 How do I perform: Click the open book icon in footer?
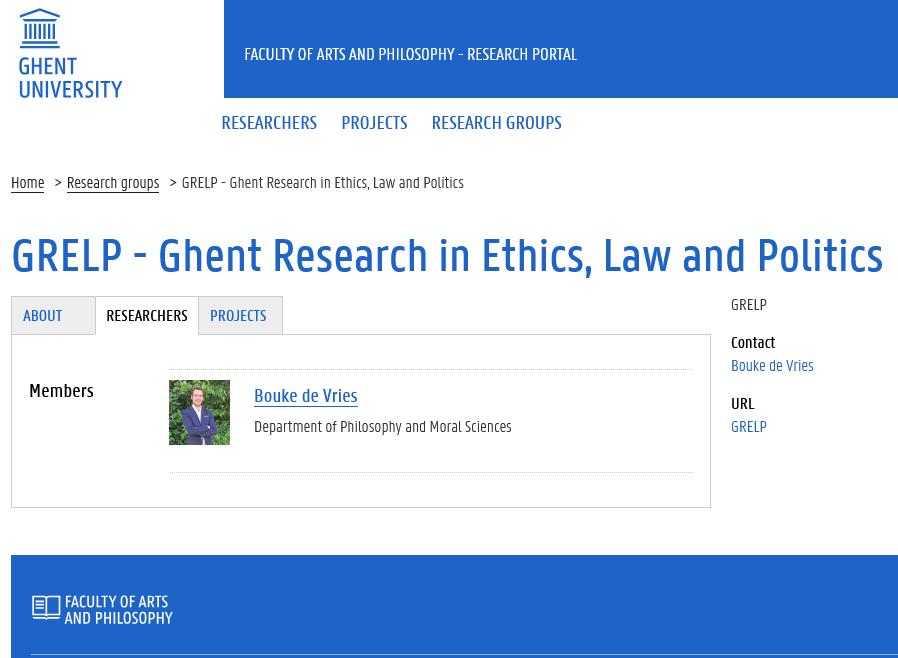46,608
